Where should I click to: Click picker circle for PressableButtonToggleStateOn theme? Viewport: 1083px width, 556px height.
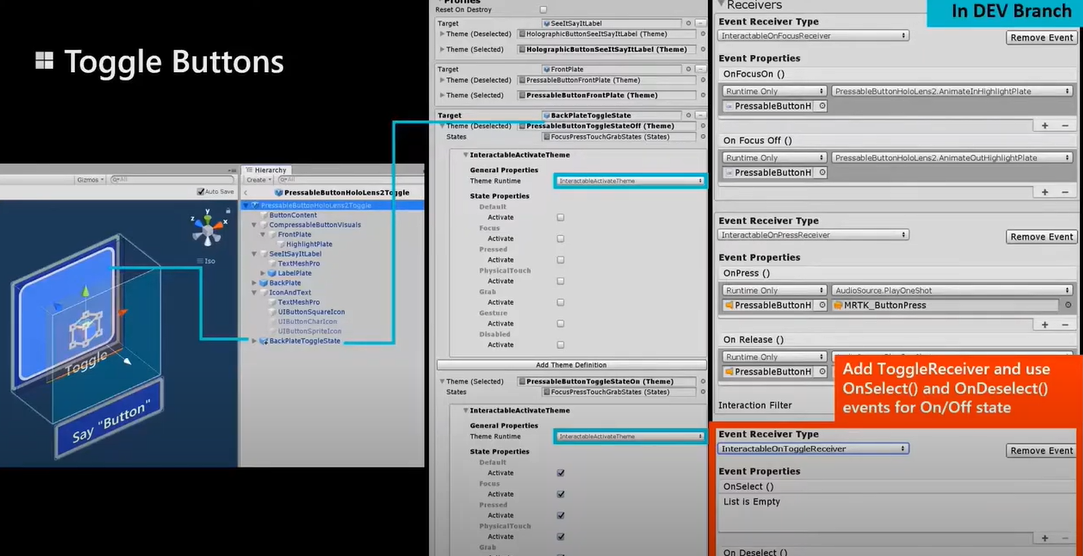703,381
